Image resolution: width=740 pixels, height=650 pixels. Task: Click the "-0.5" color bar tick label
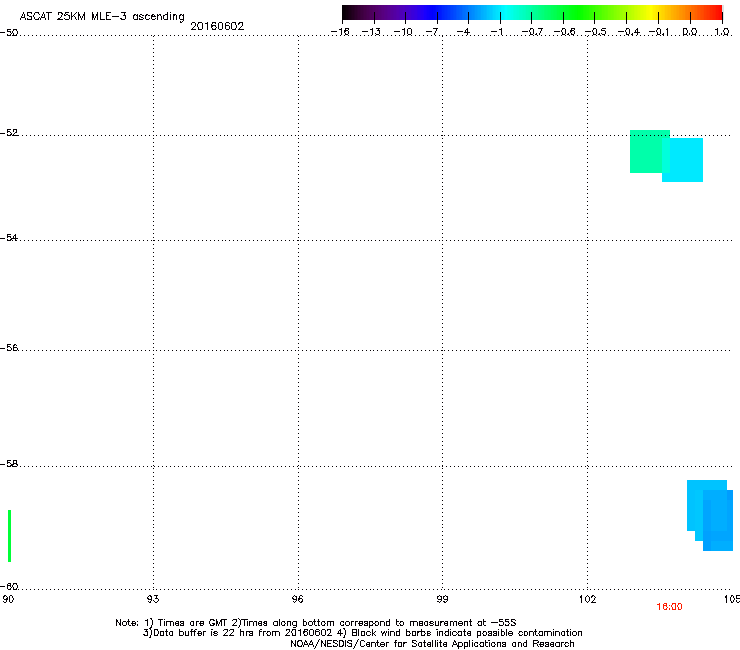tap(596, 32)
